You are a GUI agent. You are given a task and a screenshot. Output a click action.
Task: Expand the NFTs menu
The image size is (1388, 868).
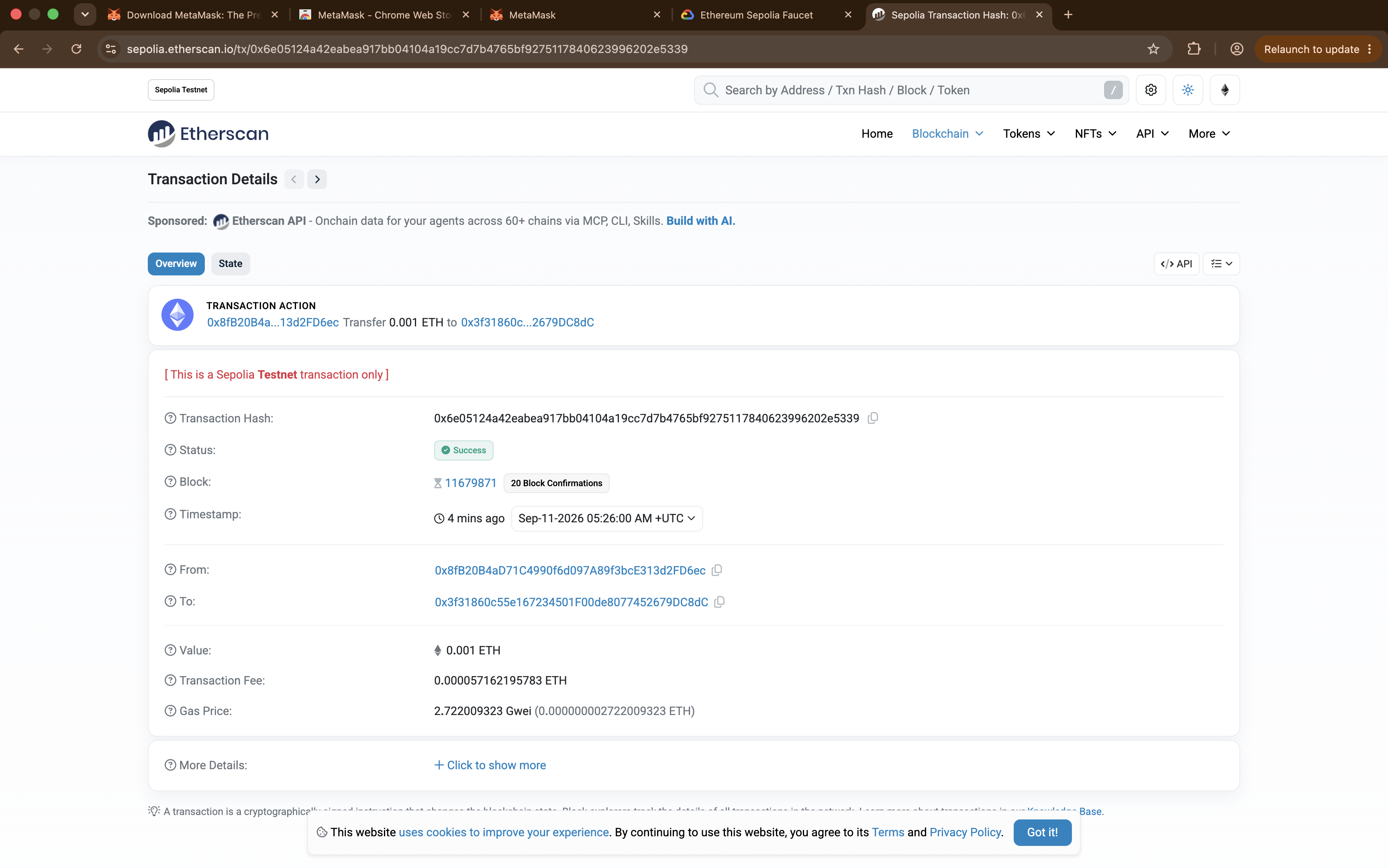pos(1095,134)
